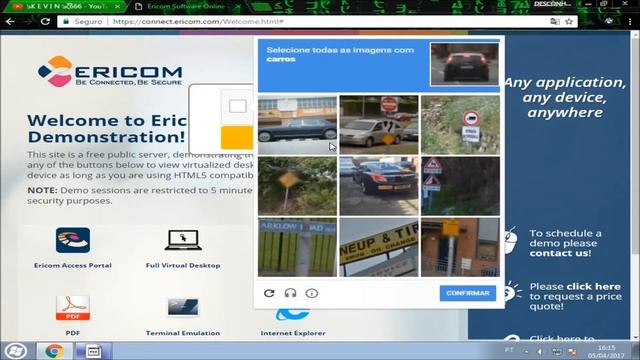
Task: Open the taskbar program next to Chrome
Action: pos(93,351)
